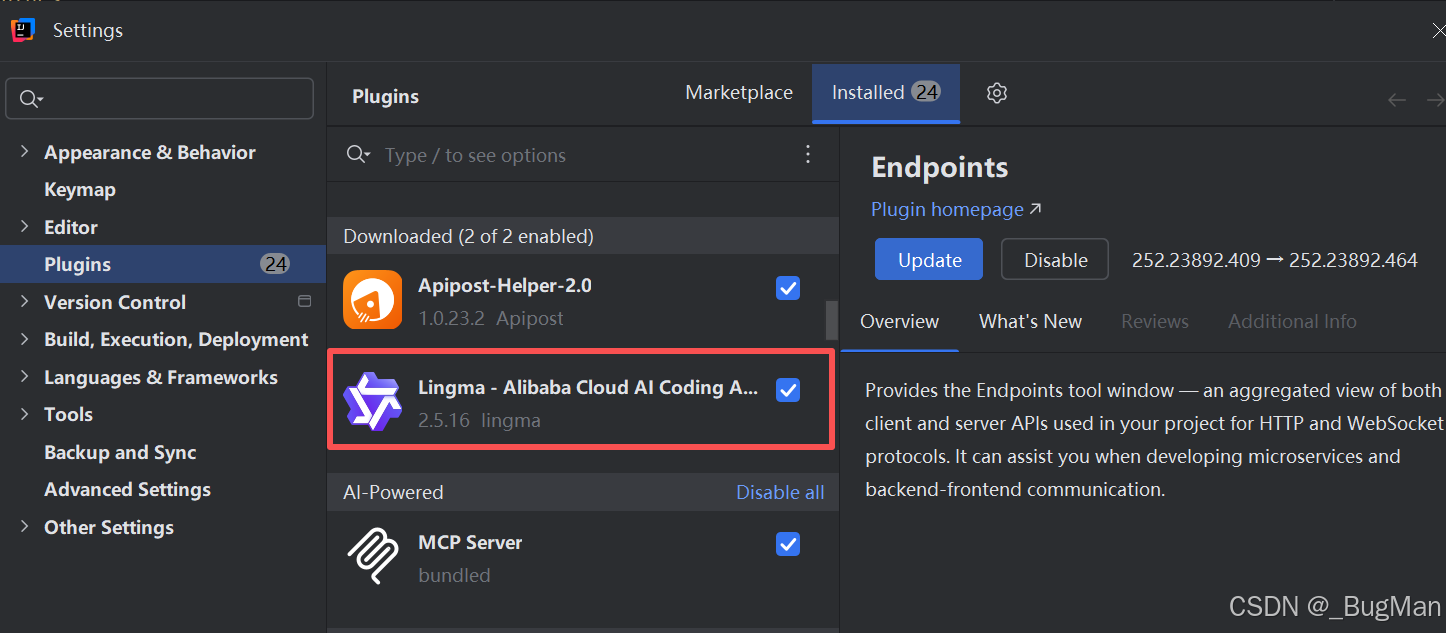
Task: Select Plugins in settings tree
Action: (x=162, y=264)
